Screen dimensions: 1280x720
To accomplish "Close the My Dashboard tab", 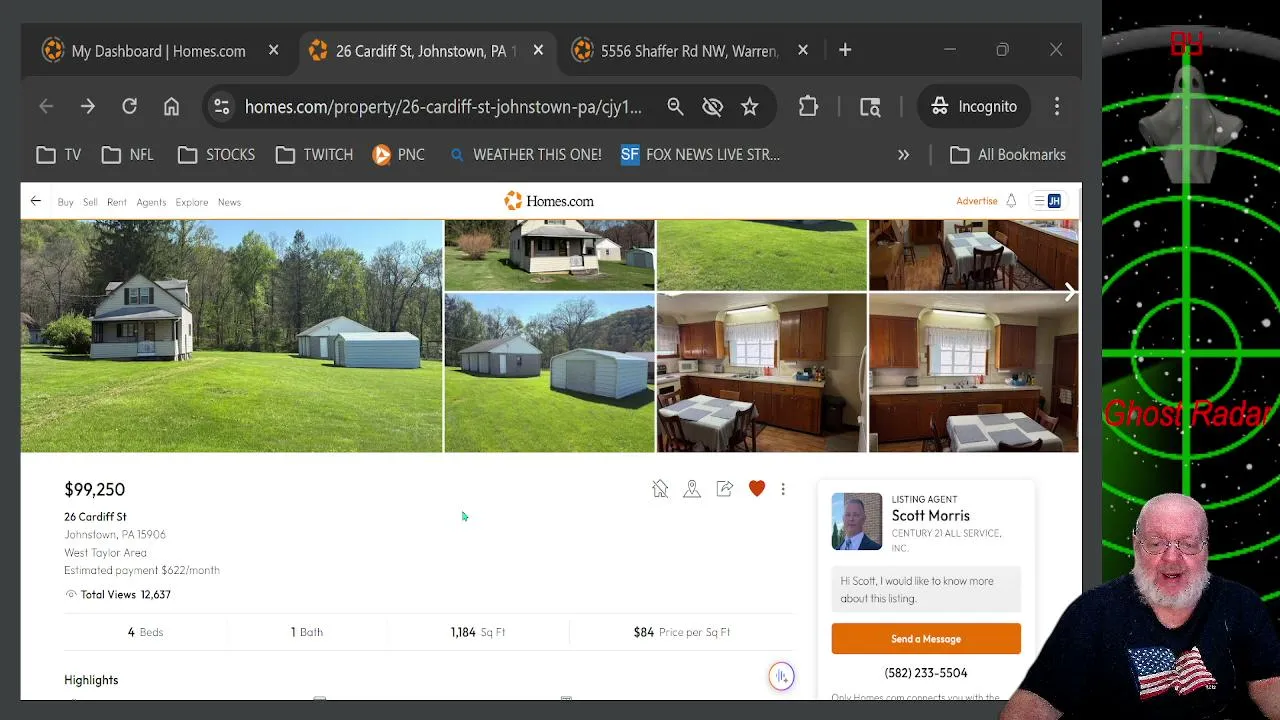I will tap(273, 50).
